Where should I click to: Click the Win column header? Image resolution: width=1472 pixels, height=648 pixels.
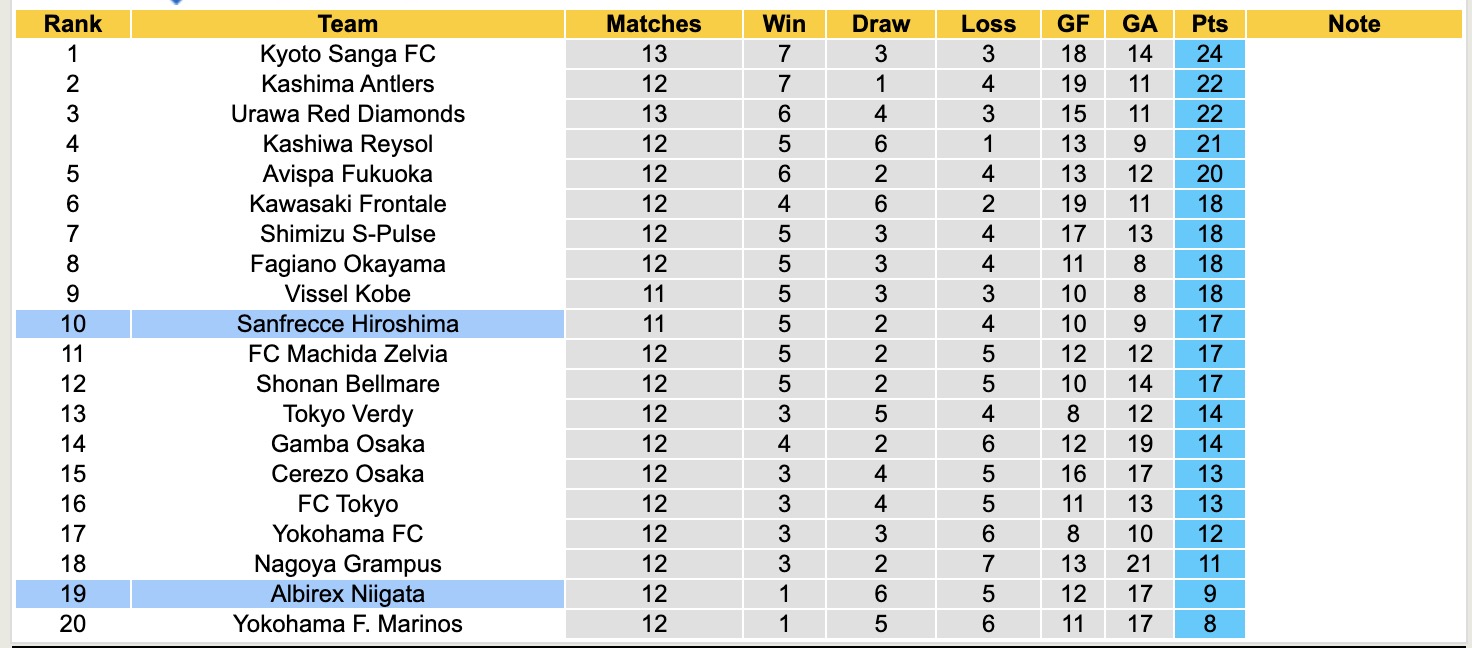pos(784,24)
